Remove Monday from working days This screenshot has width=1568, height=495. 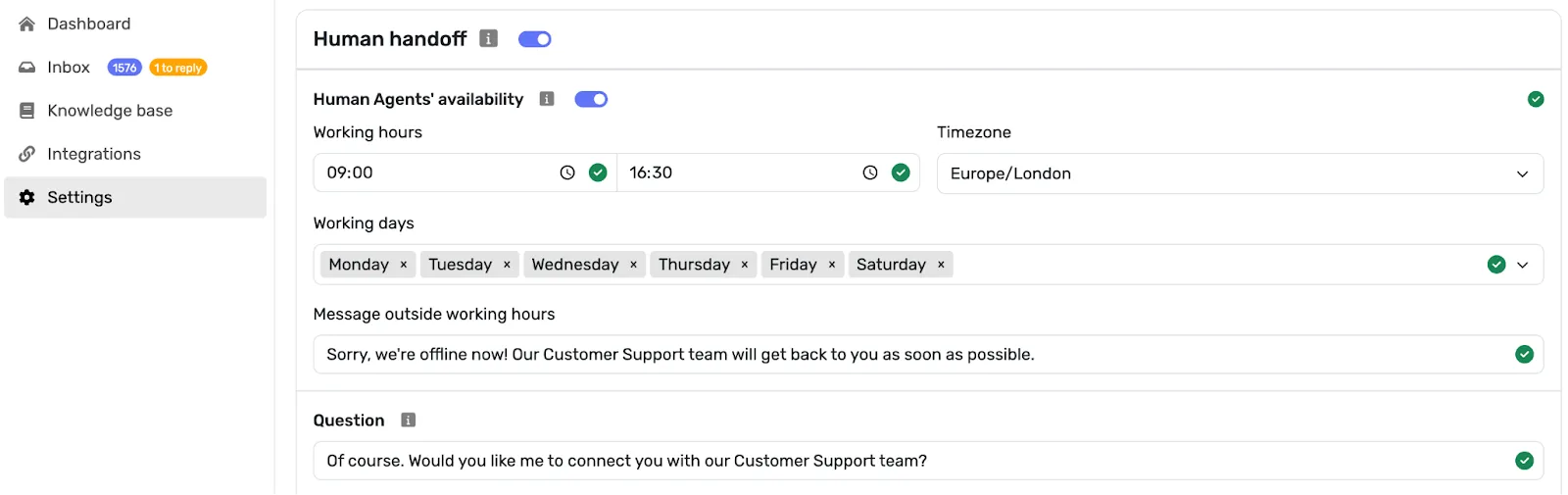[404, 265]
